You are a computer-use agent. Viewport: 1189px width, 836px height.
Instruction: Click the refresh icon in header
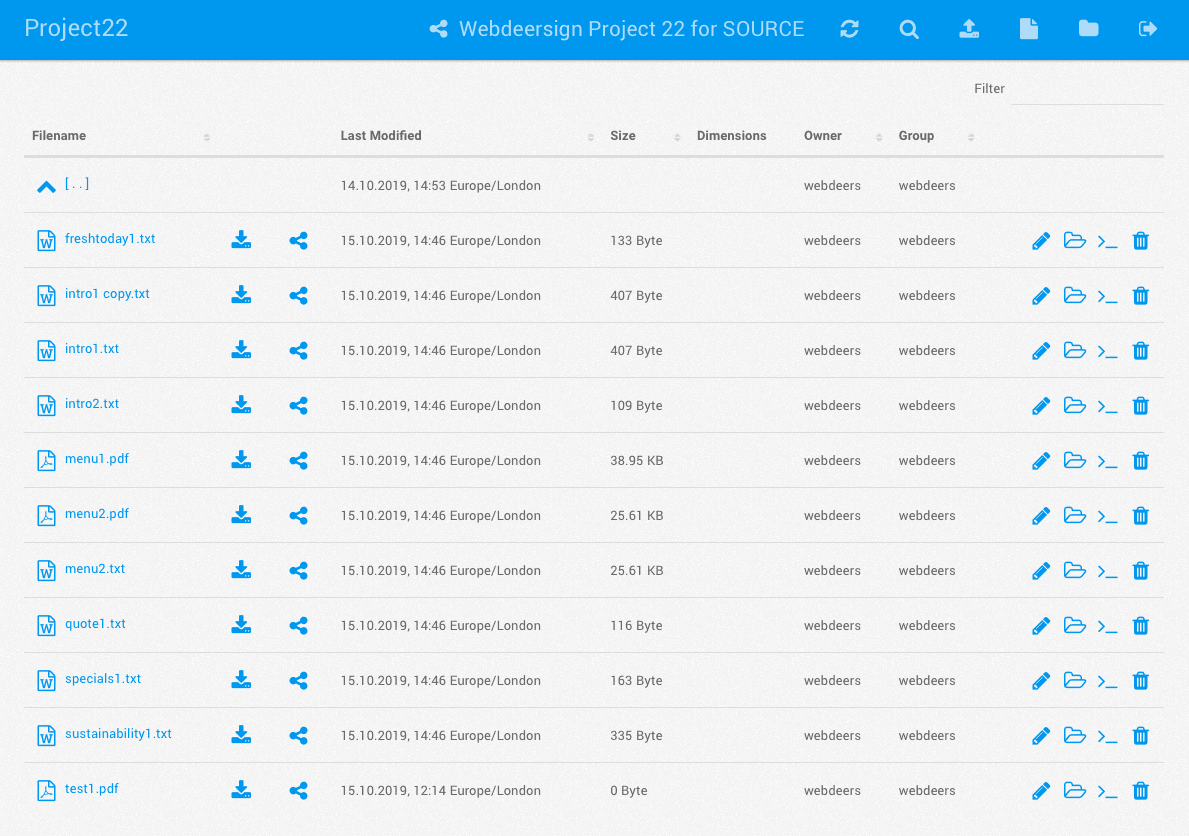849,29
